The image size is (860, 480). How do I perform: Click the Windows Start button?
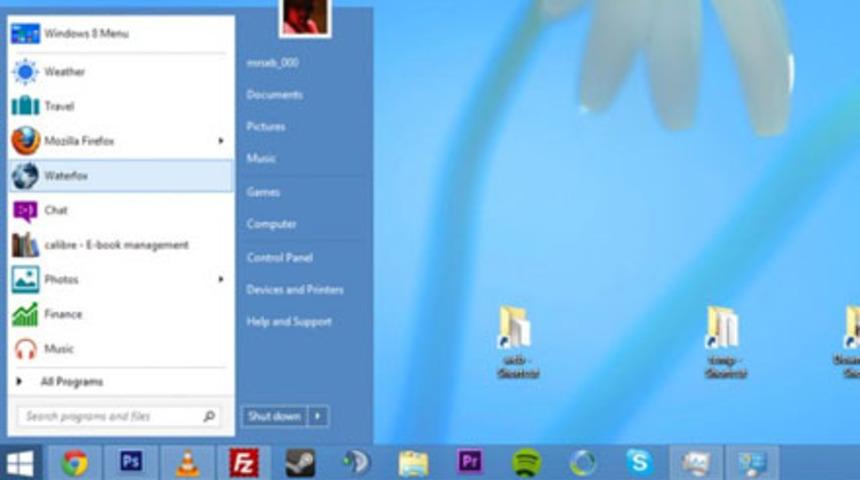(20, 463)
